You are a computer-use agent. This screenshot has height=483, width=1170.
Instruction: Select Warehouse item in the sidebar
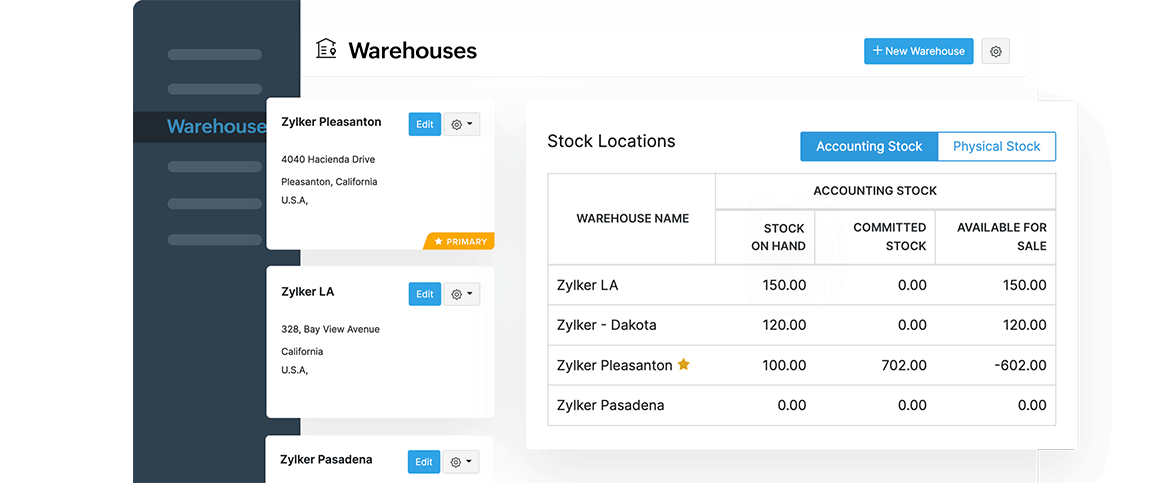pyautogui.click(x=216, y=127)
